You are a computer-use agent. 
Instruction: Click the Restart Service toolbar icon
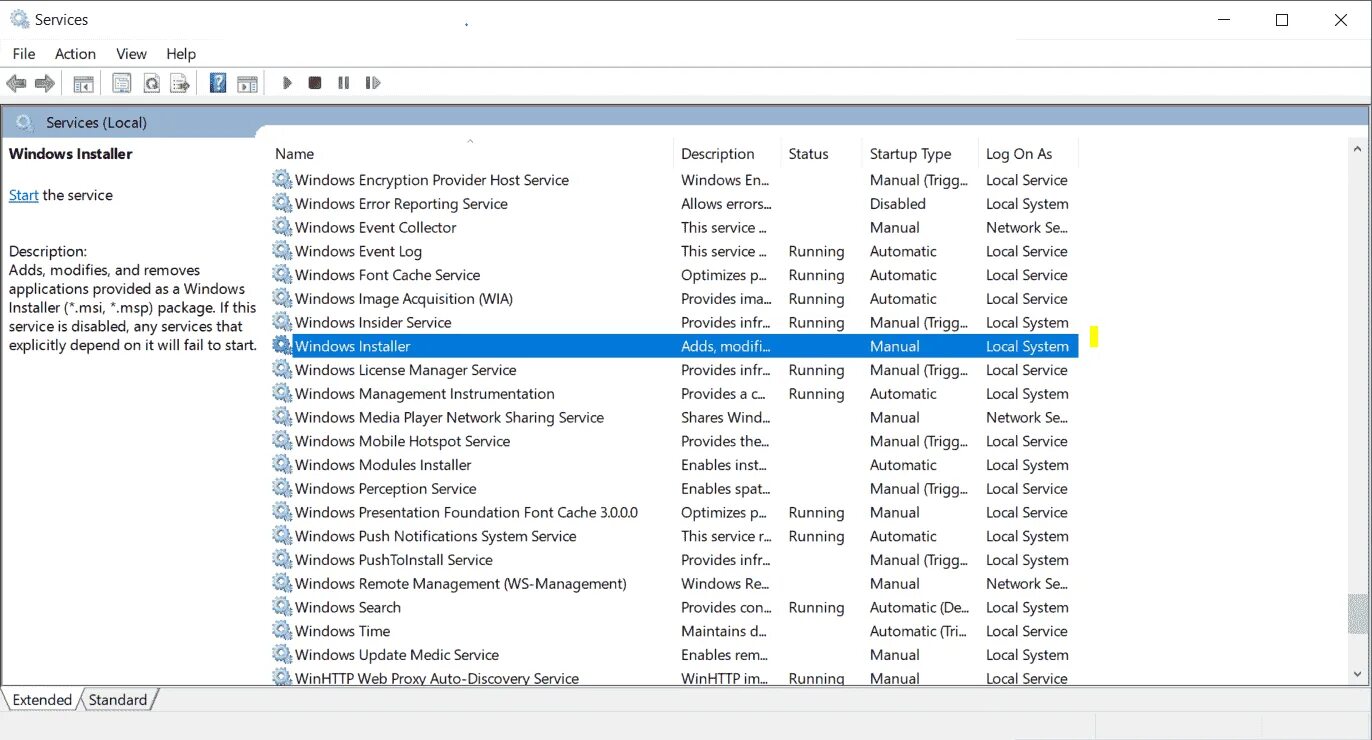372,82
